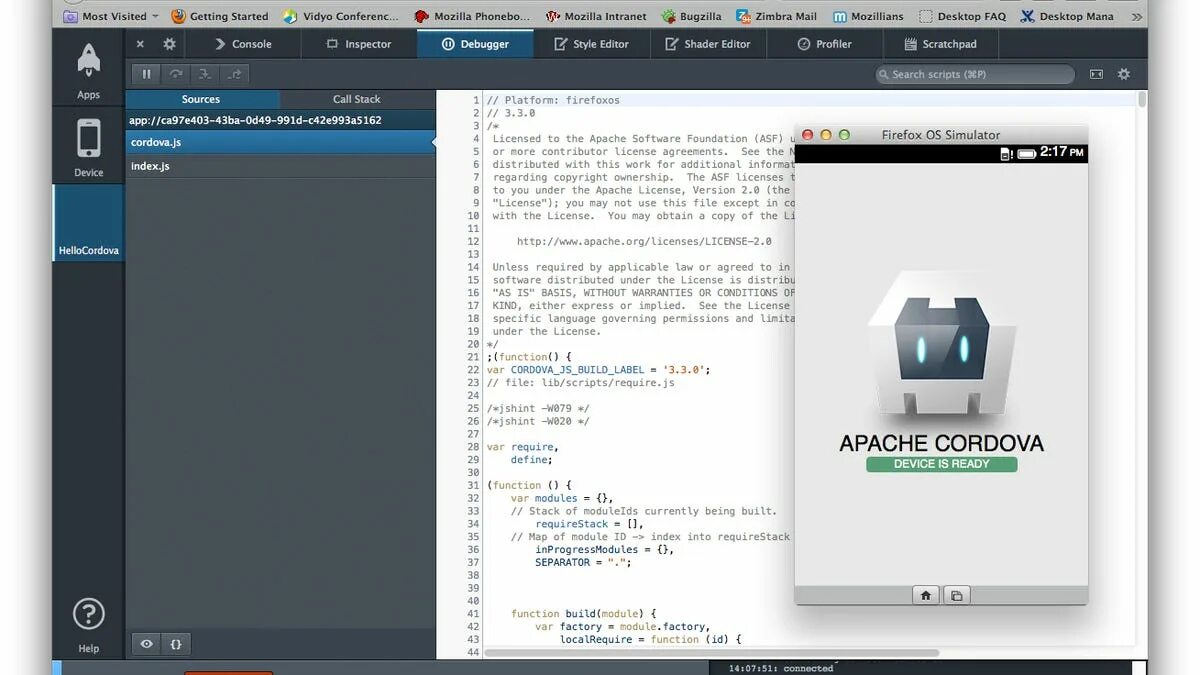Screen dimensions: 1200x675
Task: Tap DEVICE IS READY banner in Simulator
Action: point(941,464)
